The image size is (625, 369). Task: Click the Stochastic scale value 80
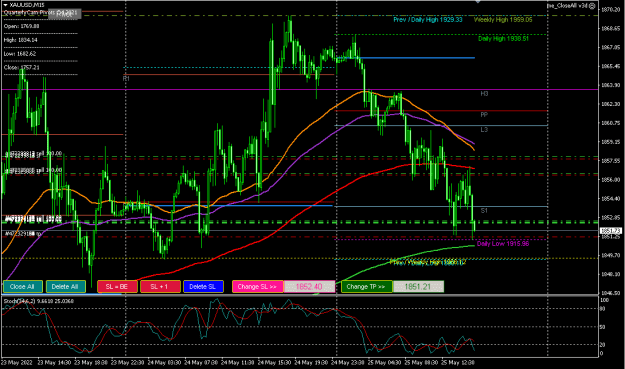[603, 309]
